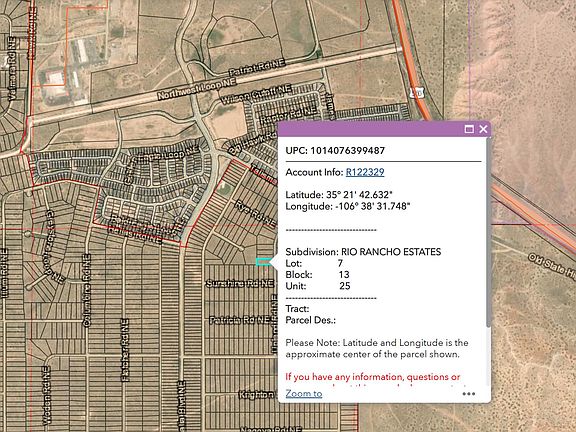This screenshot has height=432, width=576.
Task: Click the Please Note latitude disclaimer text
Action: pyautogui.click(x=377, y=349)
